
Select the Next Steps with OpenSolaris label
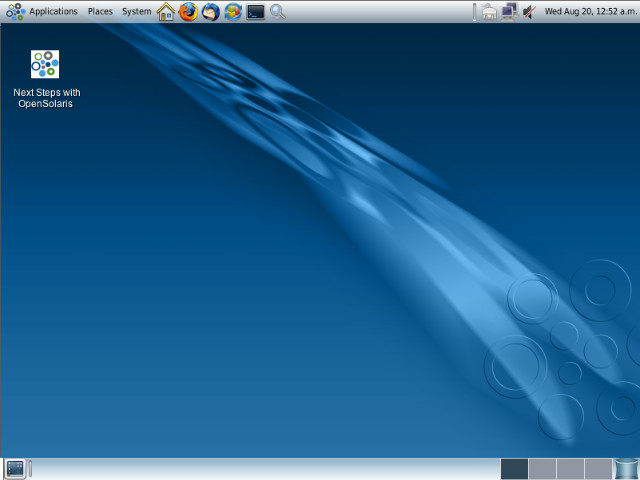[47, 98]
